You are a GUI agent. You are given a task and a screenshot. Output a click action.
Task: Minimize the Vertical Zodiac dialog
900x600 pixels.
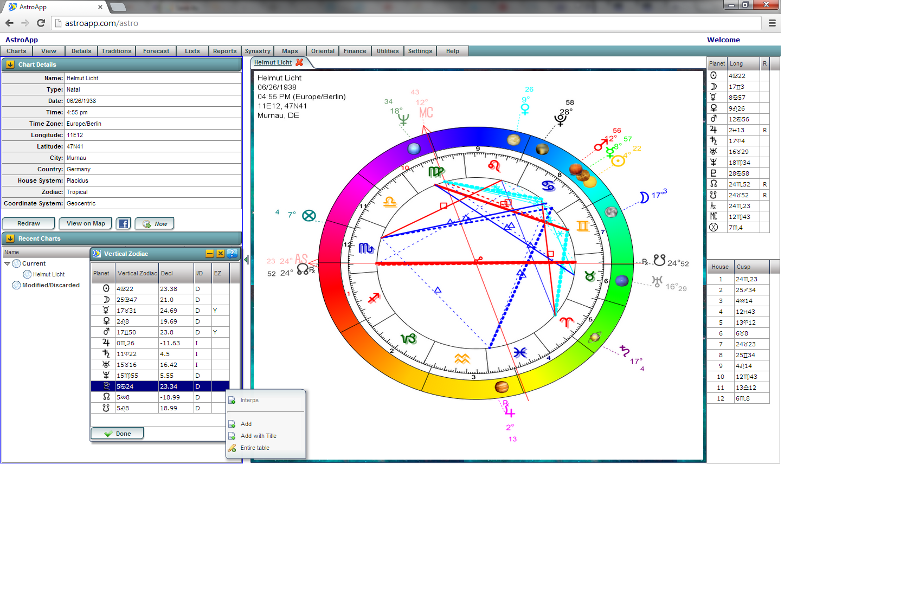pos(209,254)
